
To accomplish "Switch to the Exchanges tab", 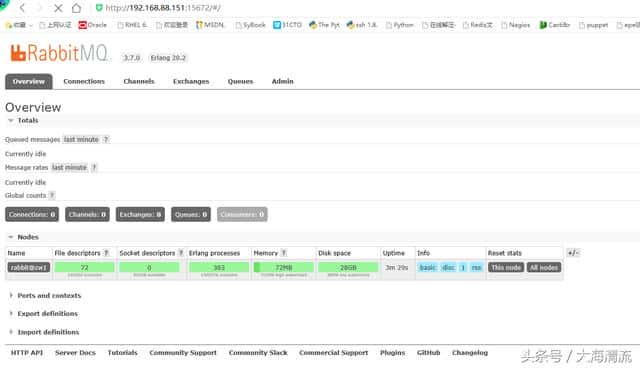I will pos(191,81).
